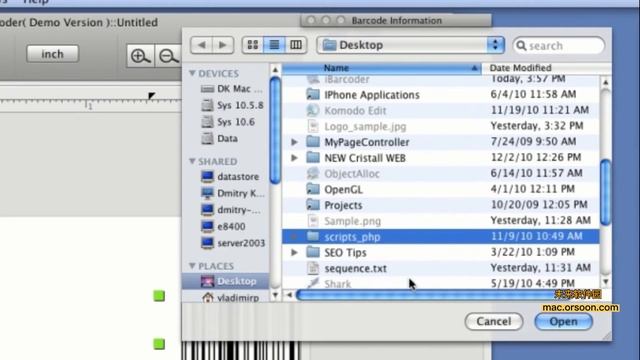Image resolution: width=640 pixels, height=360 pixels.
Task: Click sidebar scroll up arrow
Action: pyautogui.click(x=276, y=70)
